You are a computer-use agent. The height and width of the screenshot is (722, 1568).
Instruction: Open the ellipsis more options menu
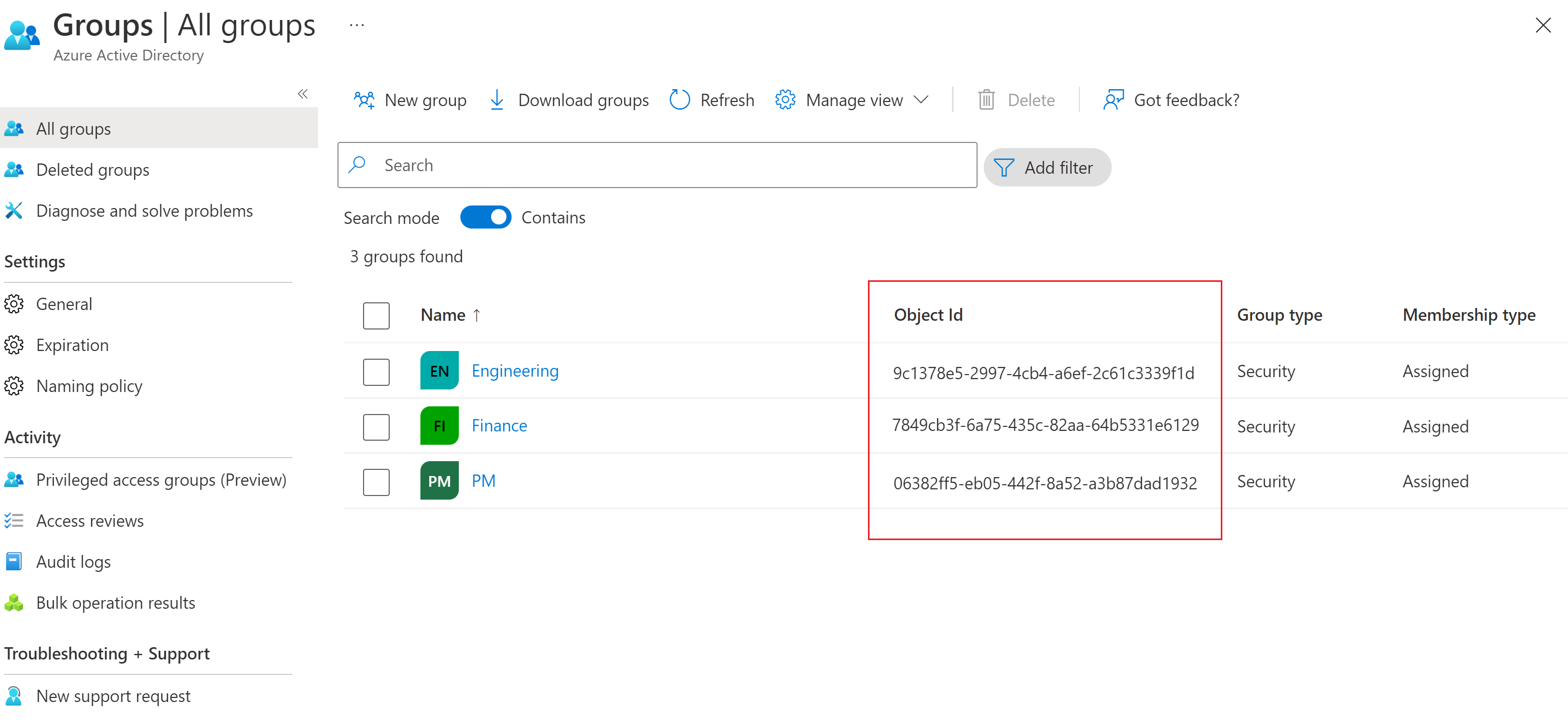pos(357,26)
